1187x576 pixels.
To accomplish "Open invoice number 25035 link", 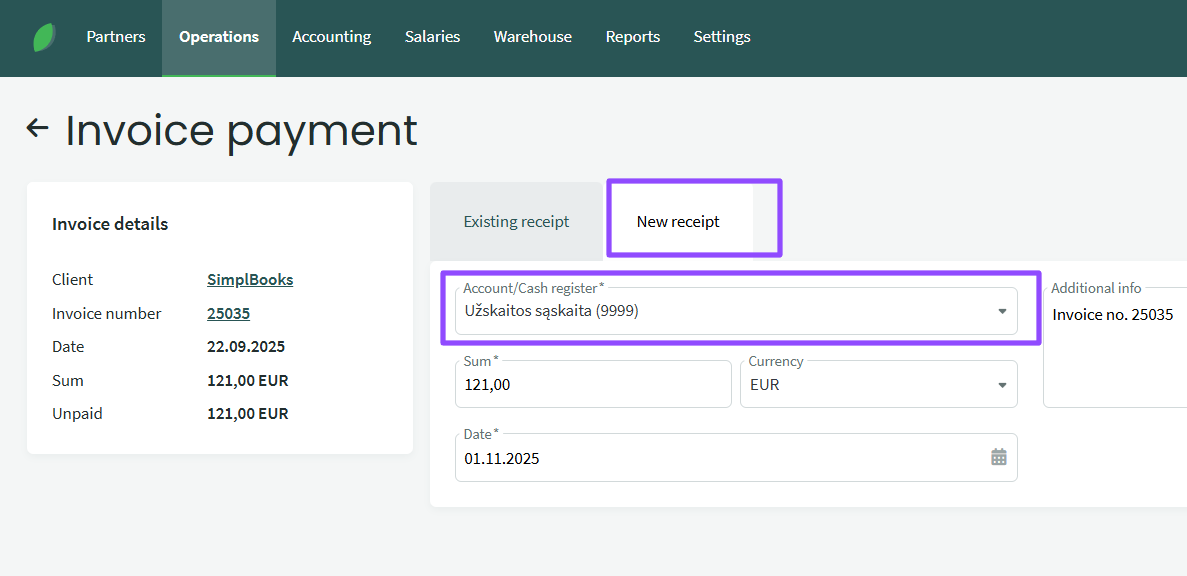I will pos(228,314).
